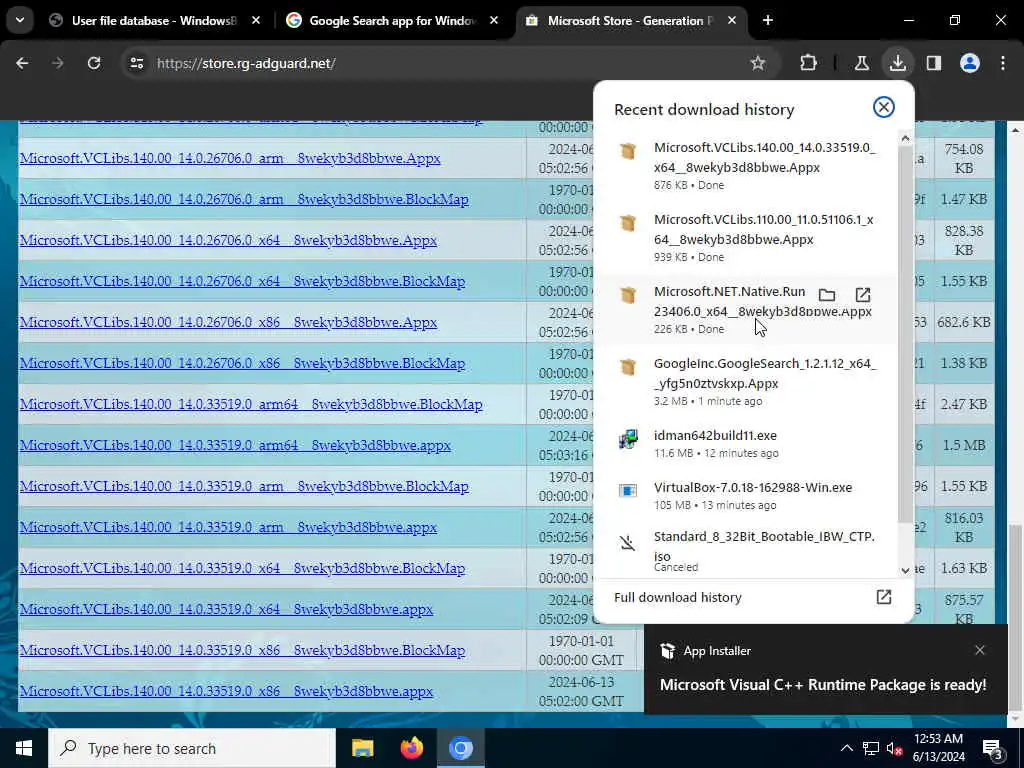Download VCLibs 33519.0 x64 BlockMap link

pyautogui.click(x=242, y=569)
